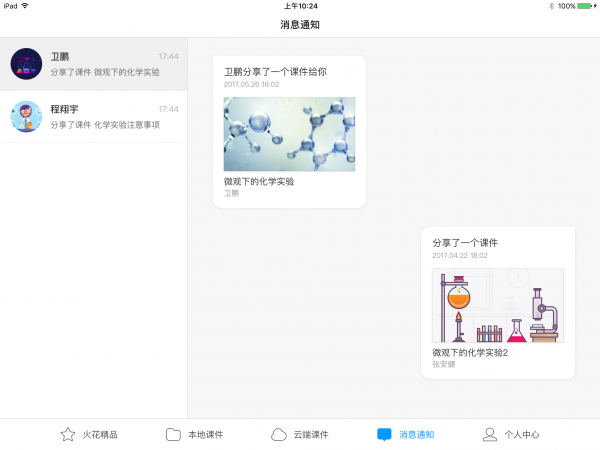Open 微观下的化学实验 courseware title in received card

tap(259, 181)
